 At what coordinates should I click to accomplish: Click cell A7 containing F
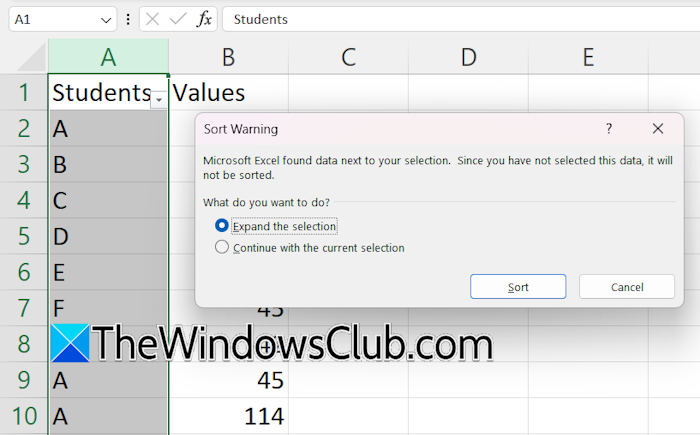click(108, 308)
